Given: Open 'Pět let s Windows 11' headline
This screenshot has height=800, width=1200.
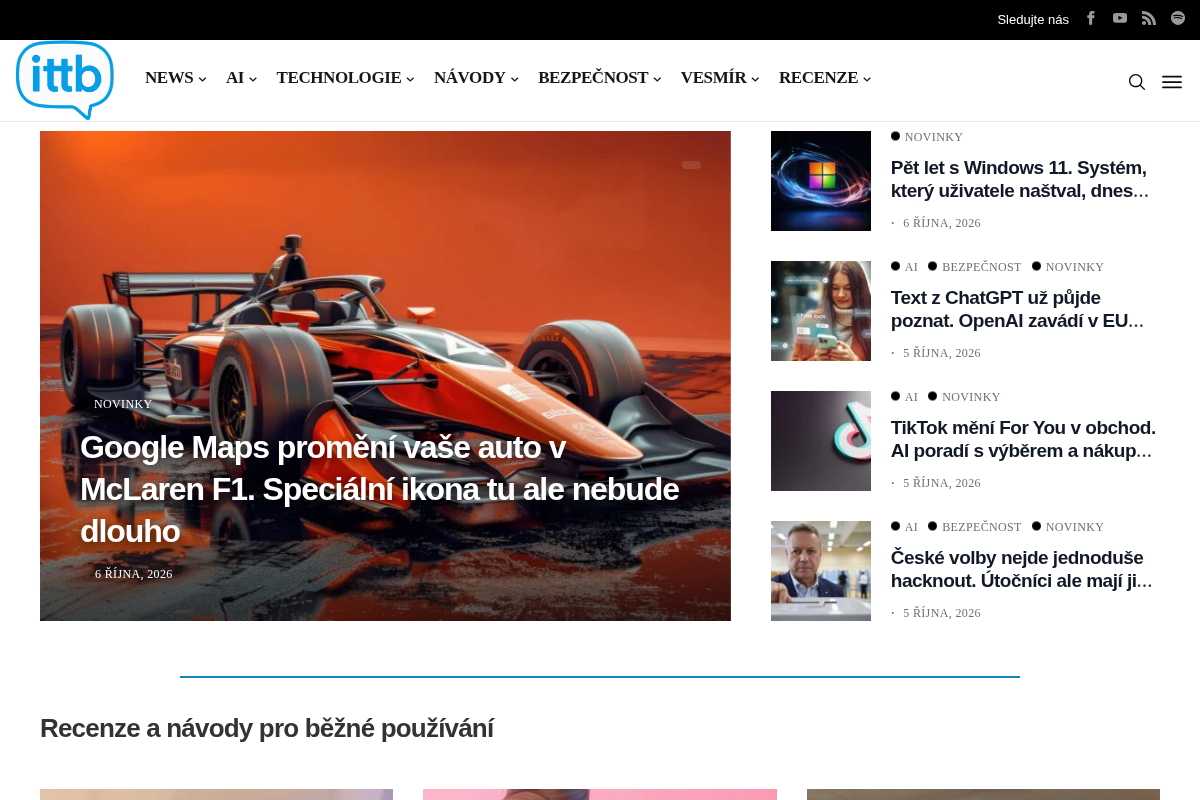Looking at the screenshot, I should point(1020,179).
